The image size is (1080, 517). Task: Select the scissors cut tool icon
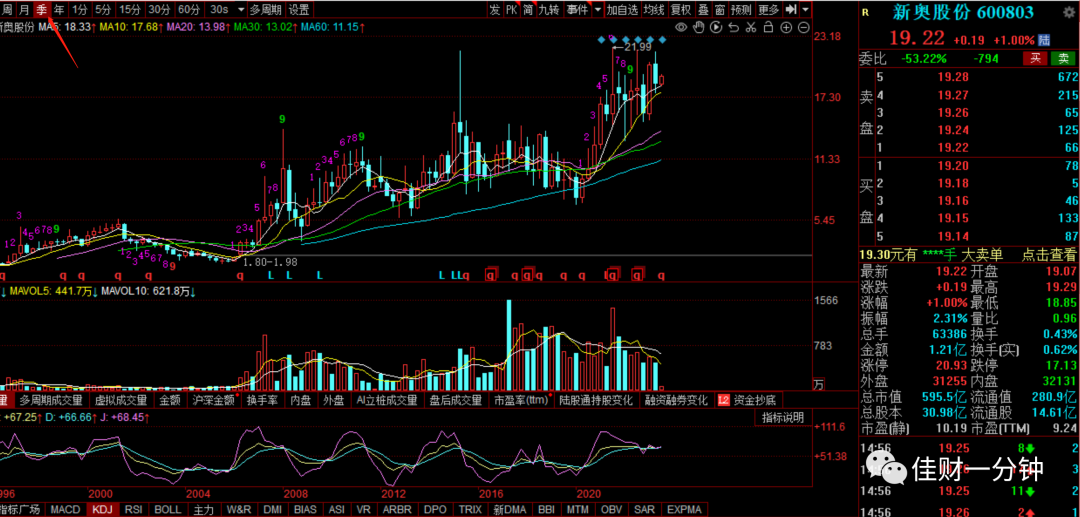(x=751, y=28)
